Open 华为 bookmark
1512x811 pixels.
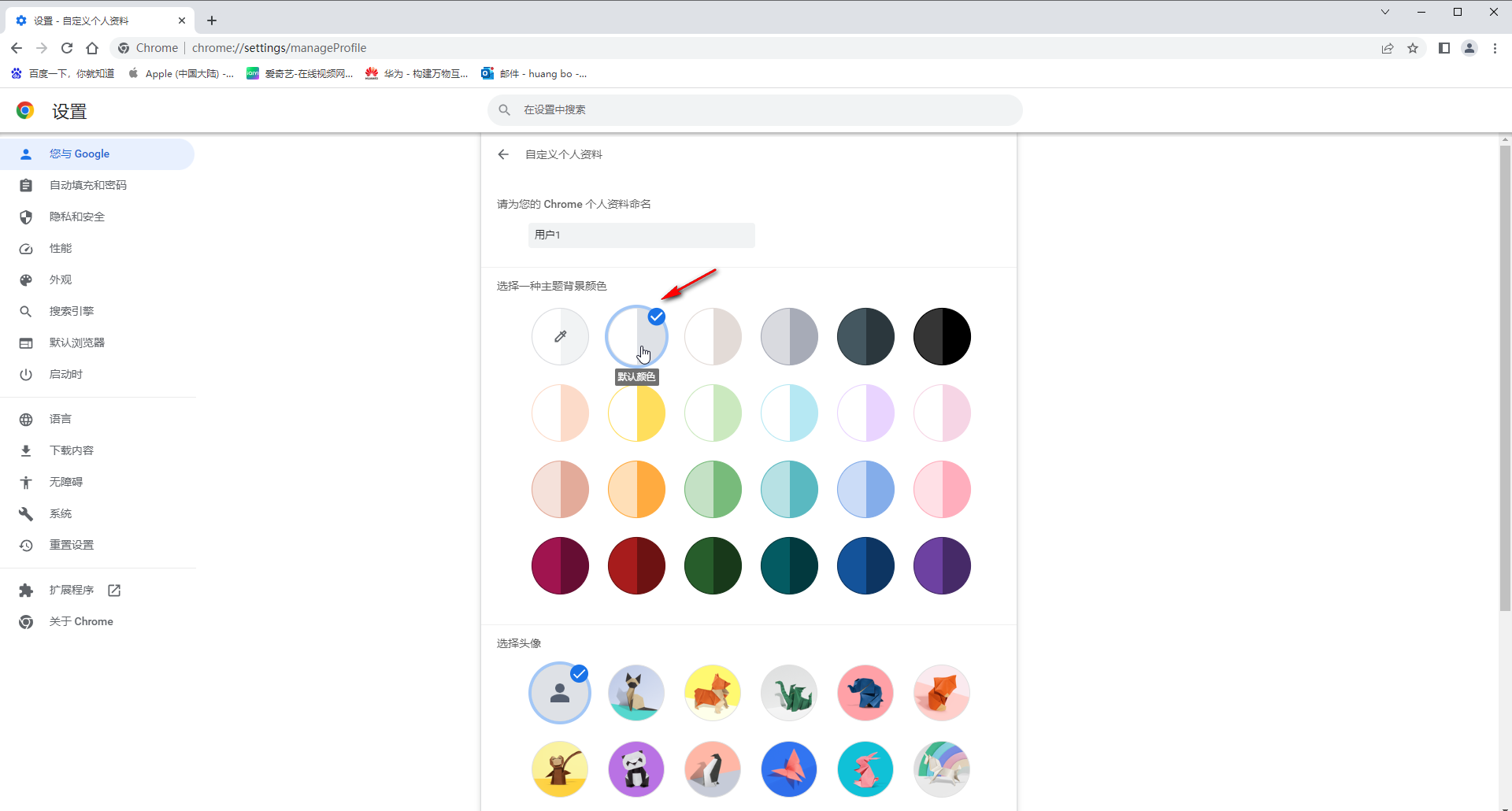417,73
